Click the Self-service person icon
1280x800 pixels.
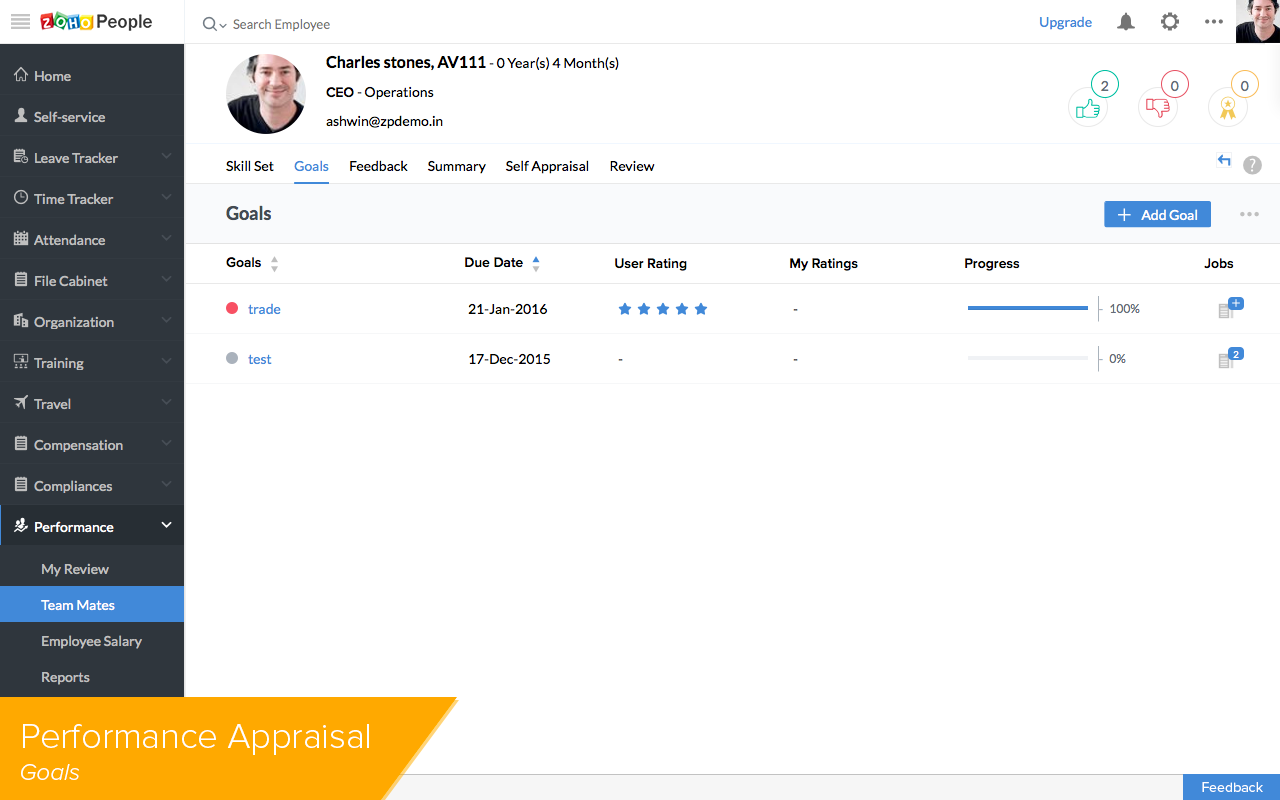click(x=21, y=116)
